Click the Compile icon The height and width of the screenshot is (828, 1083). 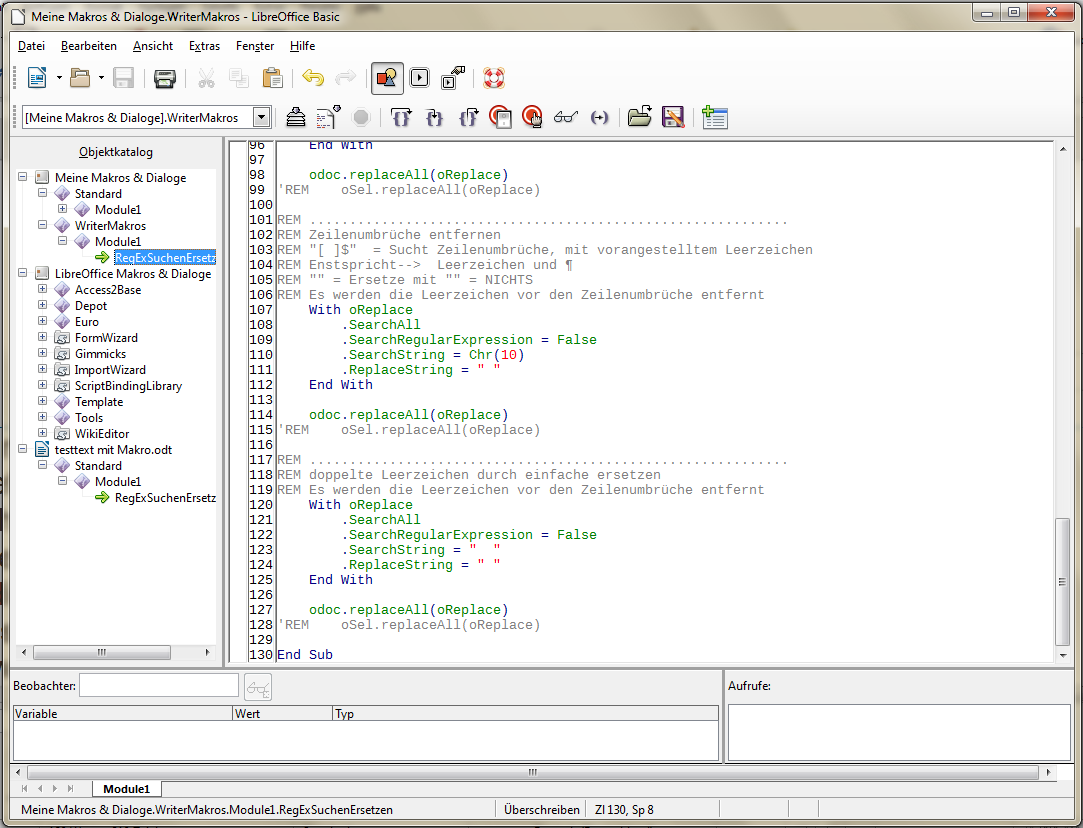tap(296, 117)
